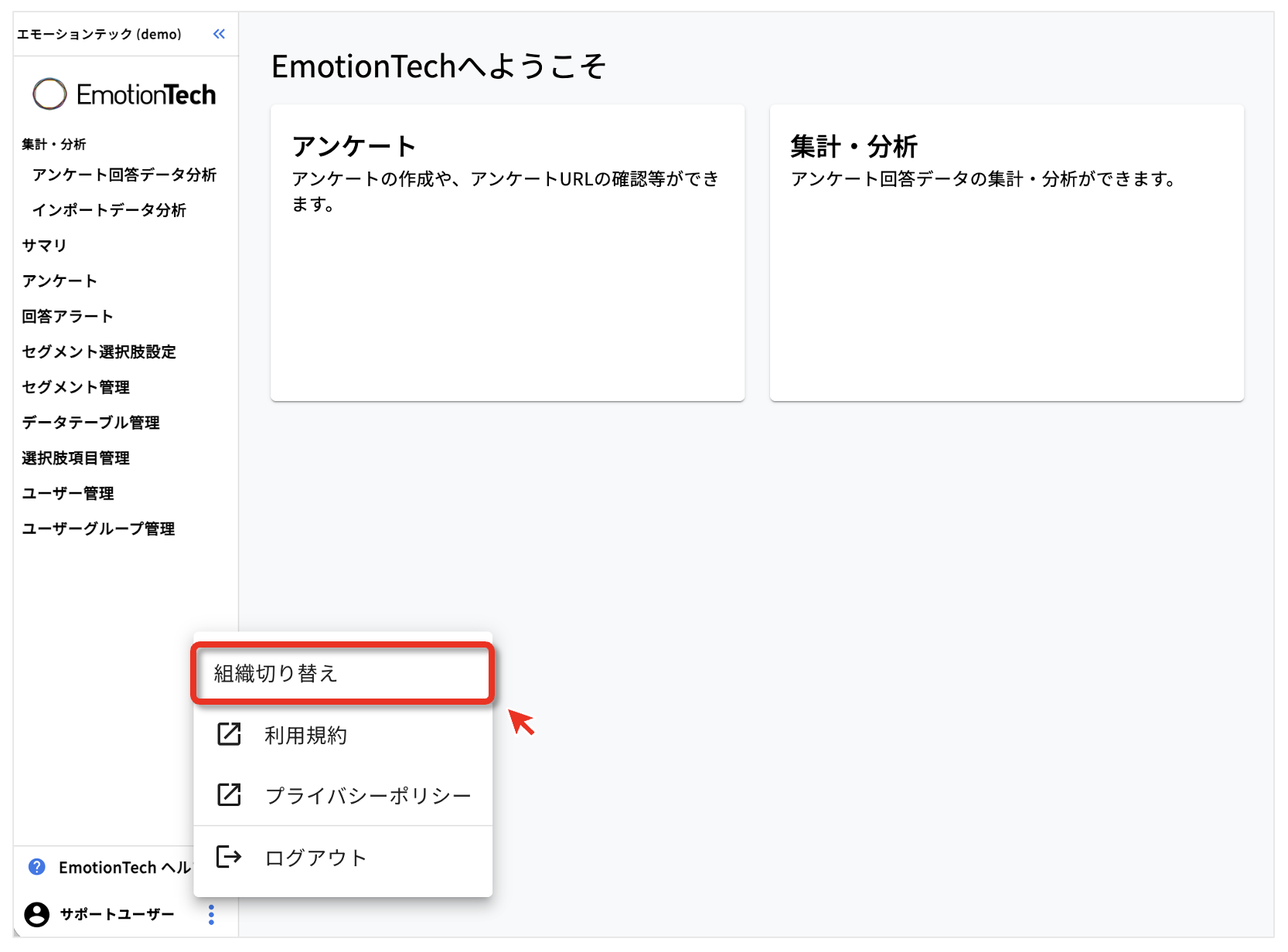The height and width of the screenshot is (952, 1288).
Task: Click the external link icon beside プライバシーポリシー
Action: click(x=229, y=794)
